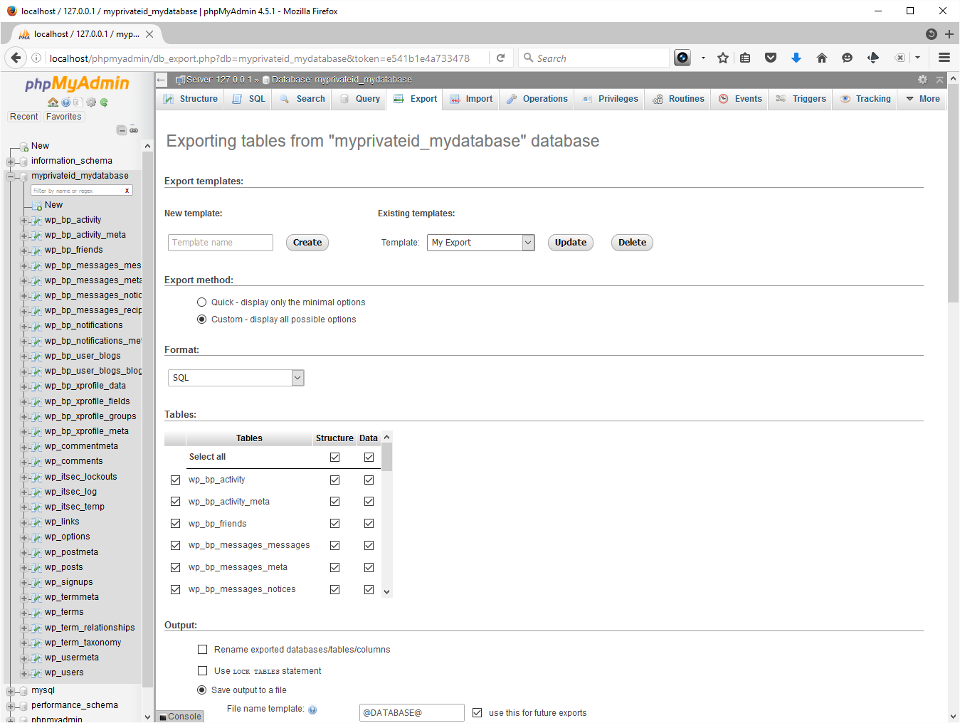Expand performance_schema database node

point(10,705)
